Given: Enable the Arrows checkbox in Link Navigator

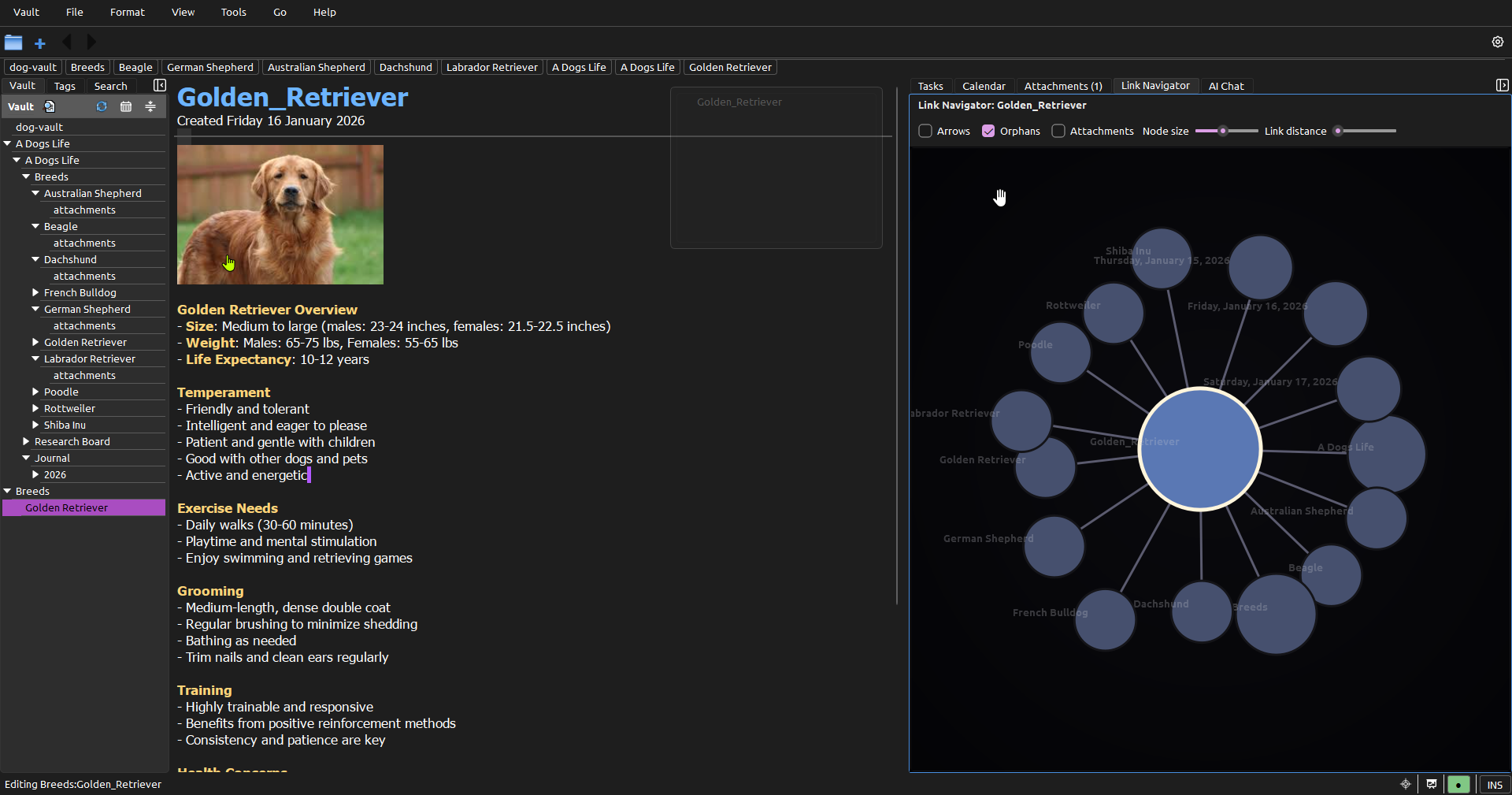Looking at the screenshot, I should 925,131.
